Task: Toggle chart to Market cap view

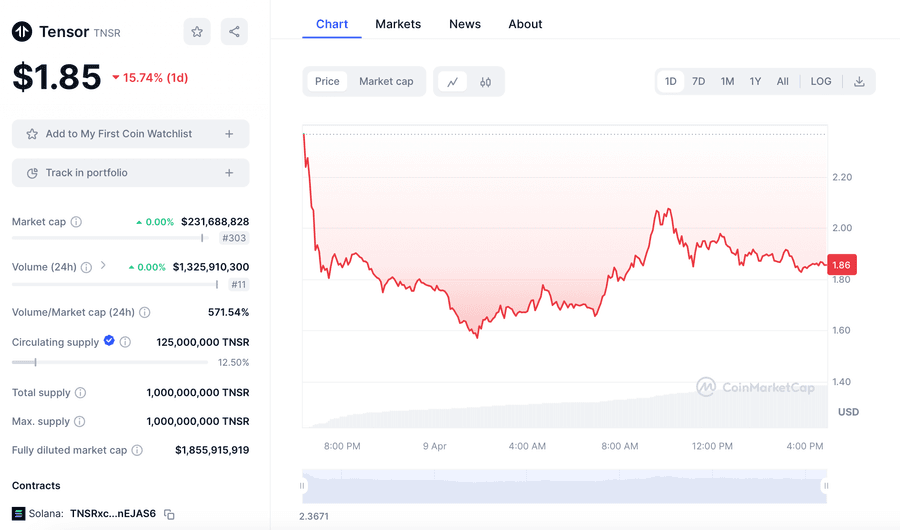Action: tap(386, 82)
